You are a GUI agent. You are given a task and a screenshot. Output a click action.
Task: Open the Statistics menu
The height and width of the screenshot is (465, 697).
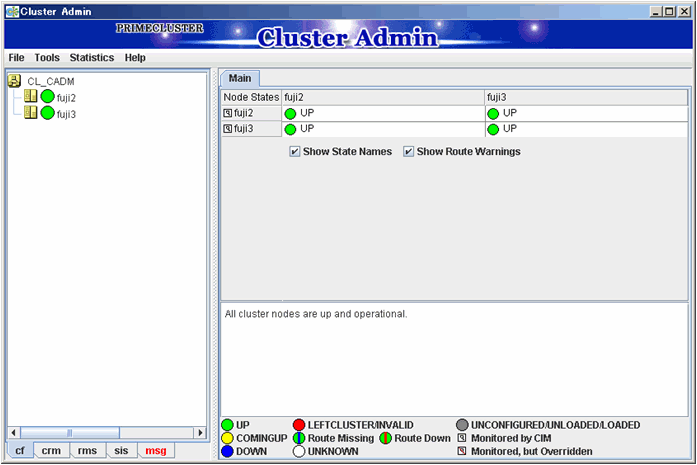tap(92, 58)
